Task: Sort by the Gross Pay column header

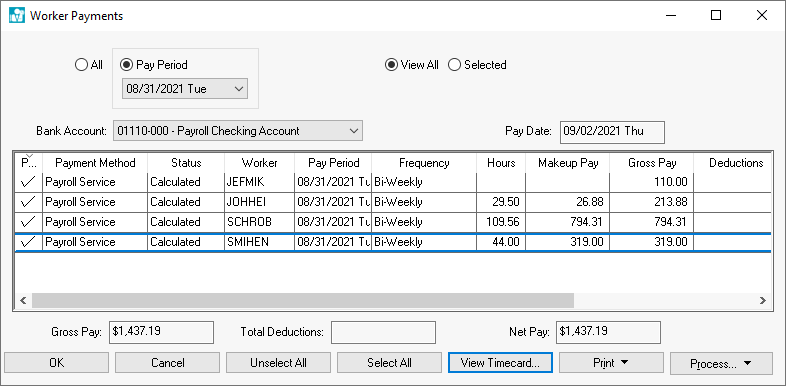Action: 652,163
